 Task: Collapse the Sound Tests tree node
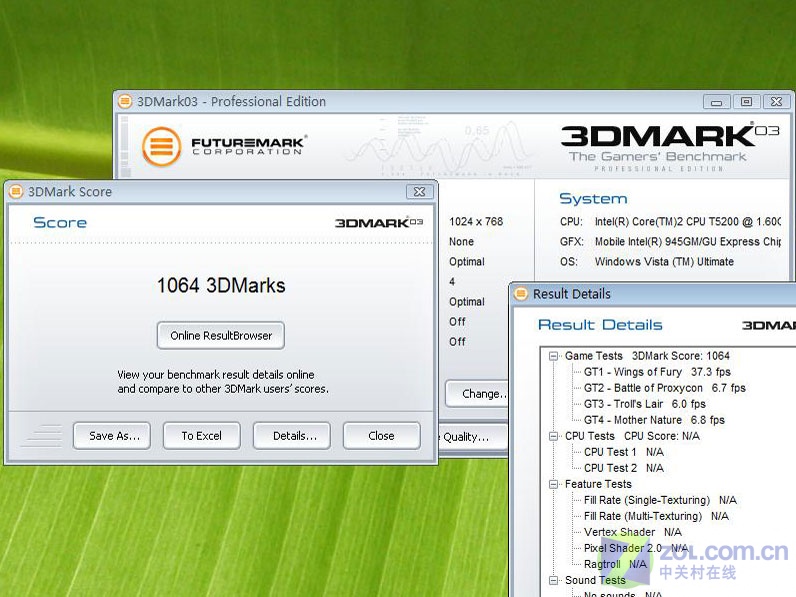coord(554,580)
